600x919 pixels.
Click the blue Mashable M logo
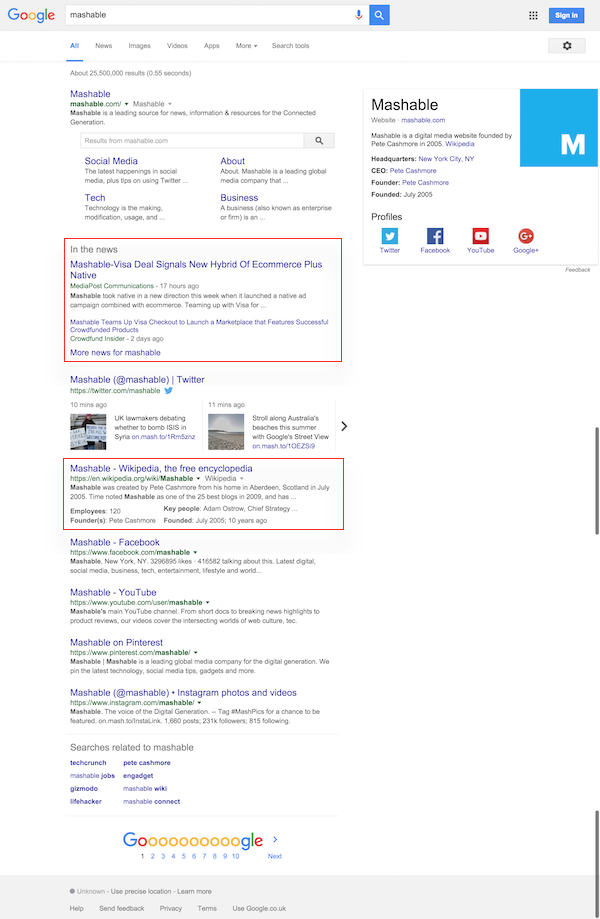pos(559,128)
